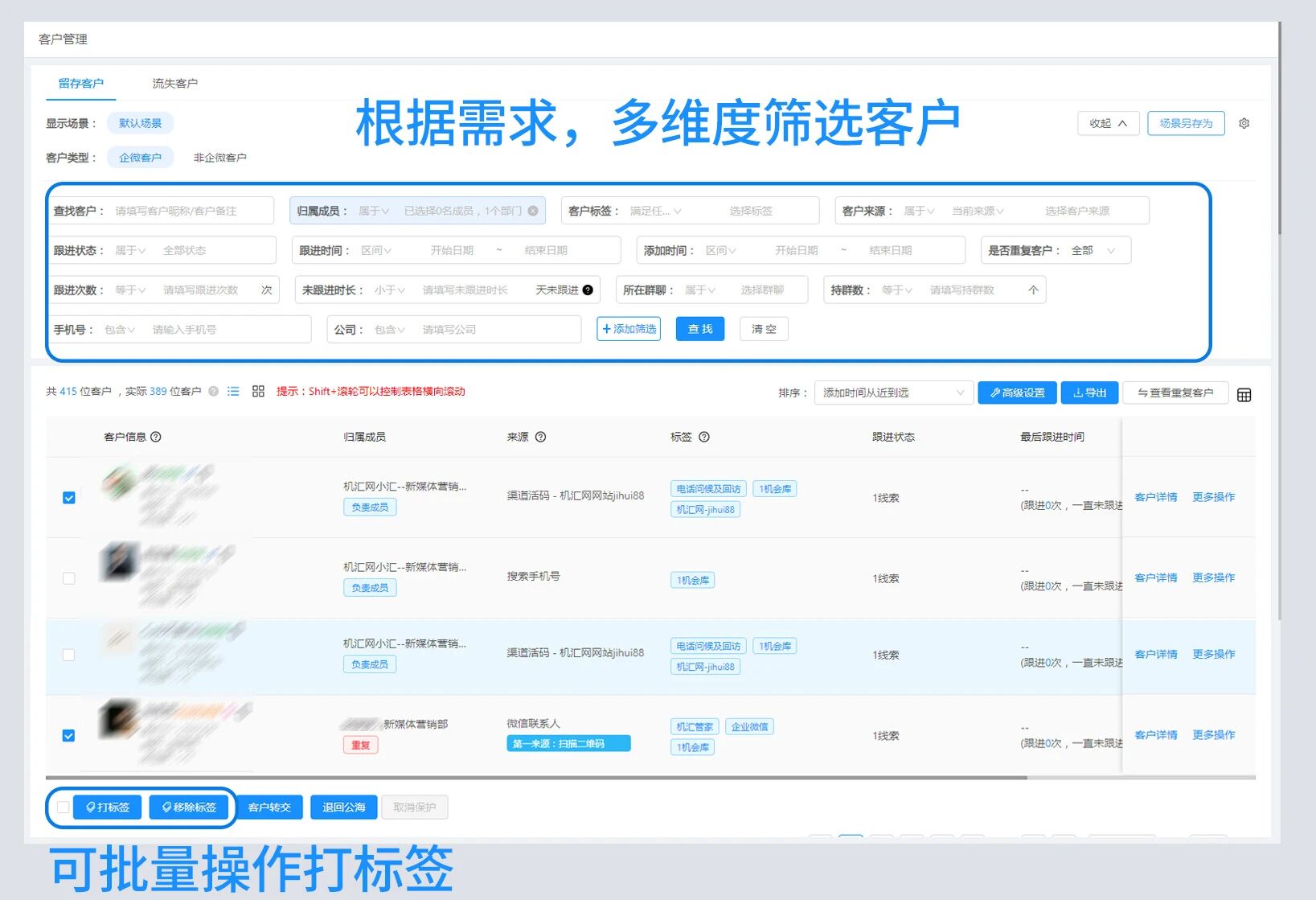Click the help icon next to 来源 header
The image size is (1316, 900).
[x=540, y=437]
